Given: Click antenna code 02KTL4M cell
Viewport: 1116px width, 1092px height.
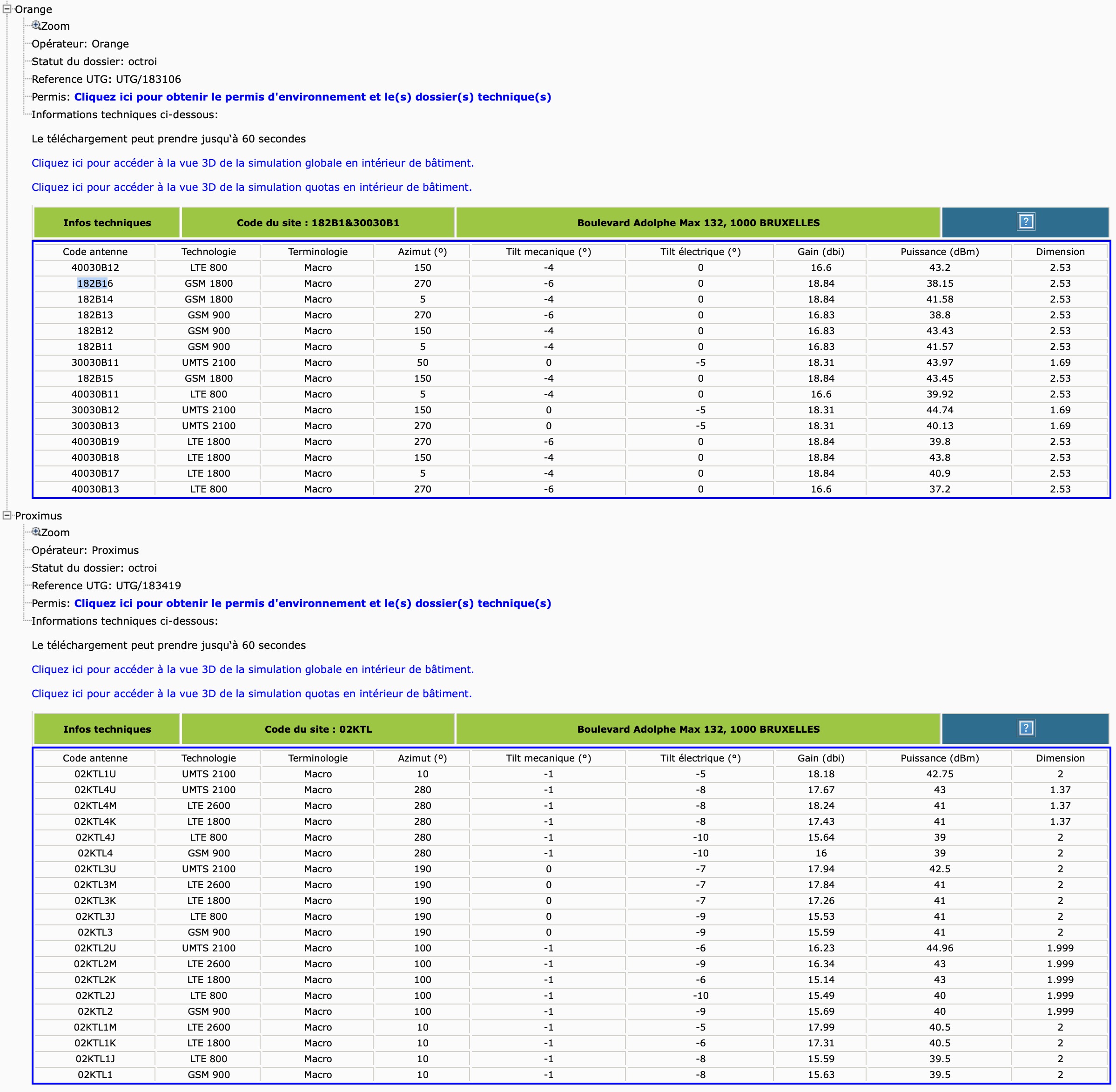Looking at the screenshot, I should pyautogui.click(x=95, y=805).
